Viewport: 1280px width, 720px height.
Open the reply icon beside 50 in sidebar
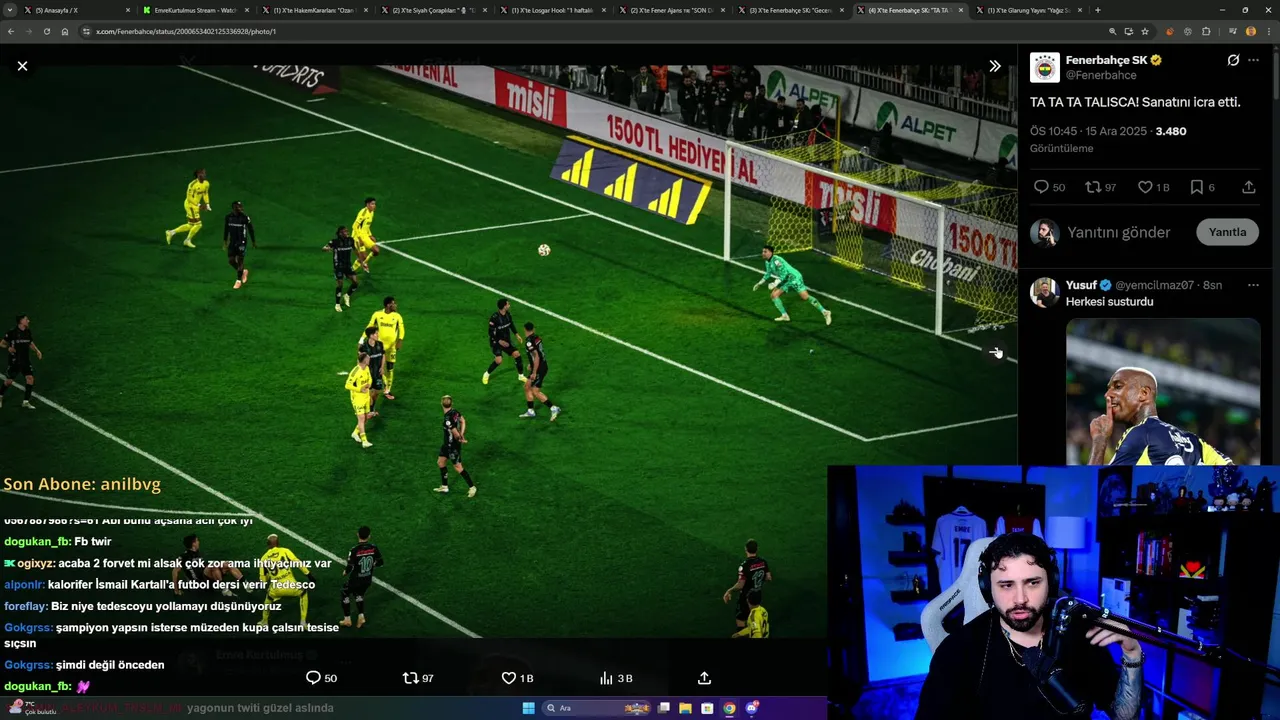pos(1041,187)
